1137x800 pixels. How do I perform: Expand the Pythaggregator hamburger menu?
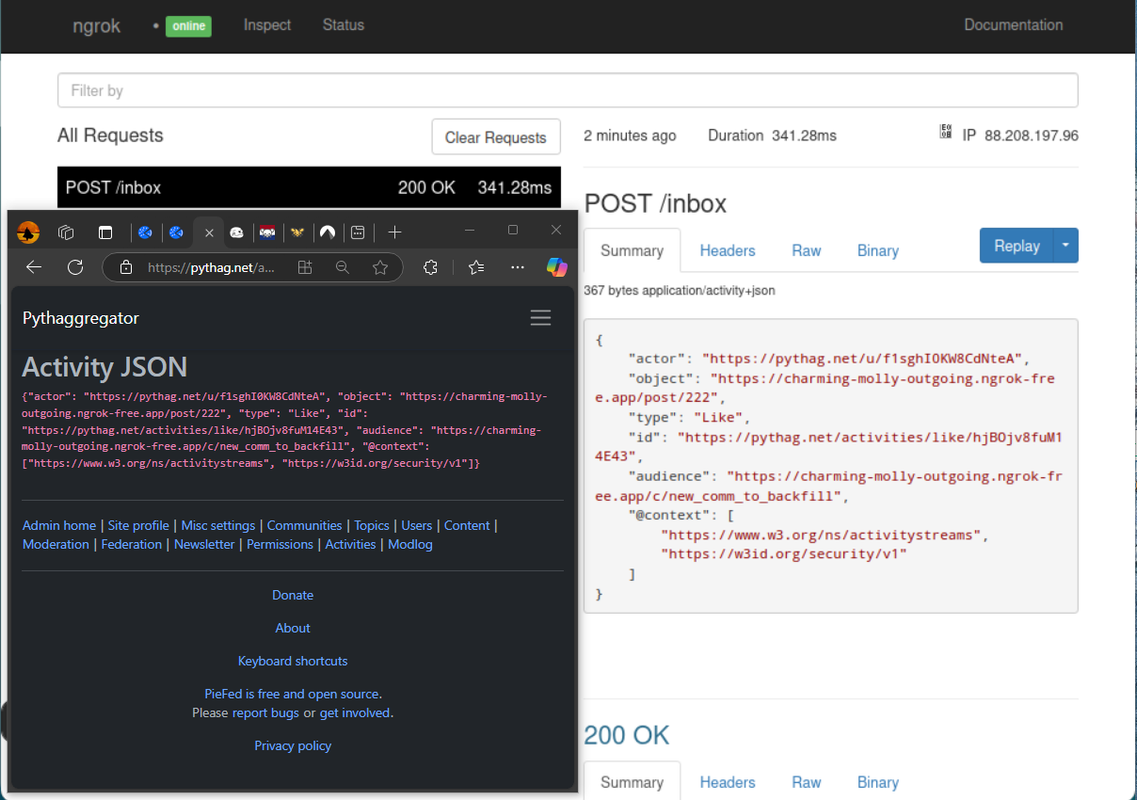pos(540,318)
